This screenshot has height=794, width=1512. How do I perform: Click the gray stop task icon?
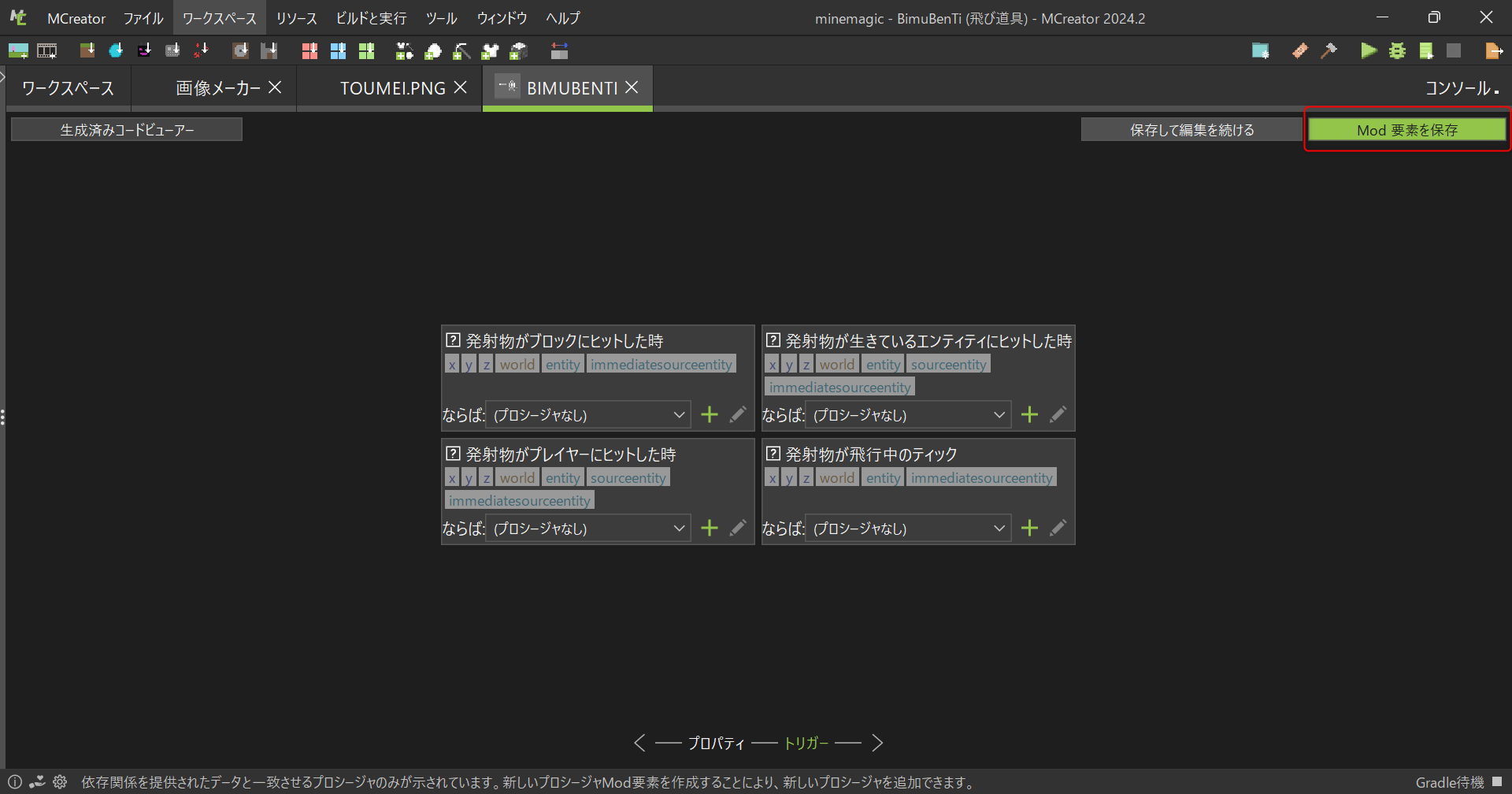1454,51
